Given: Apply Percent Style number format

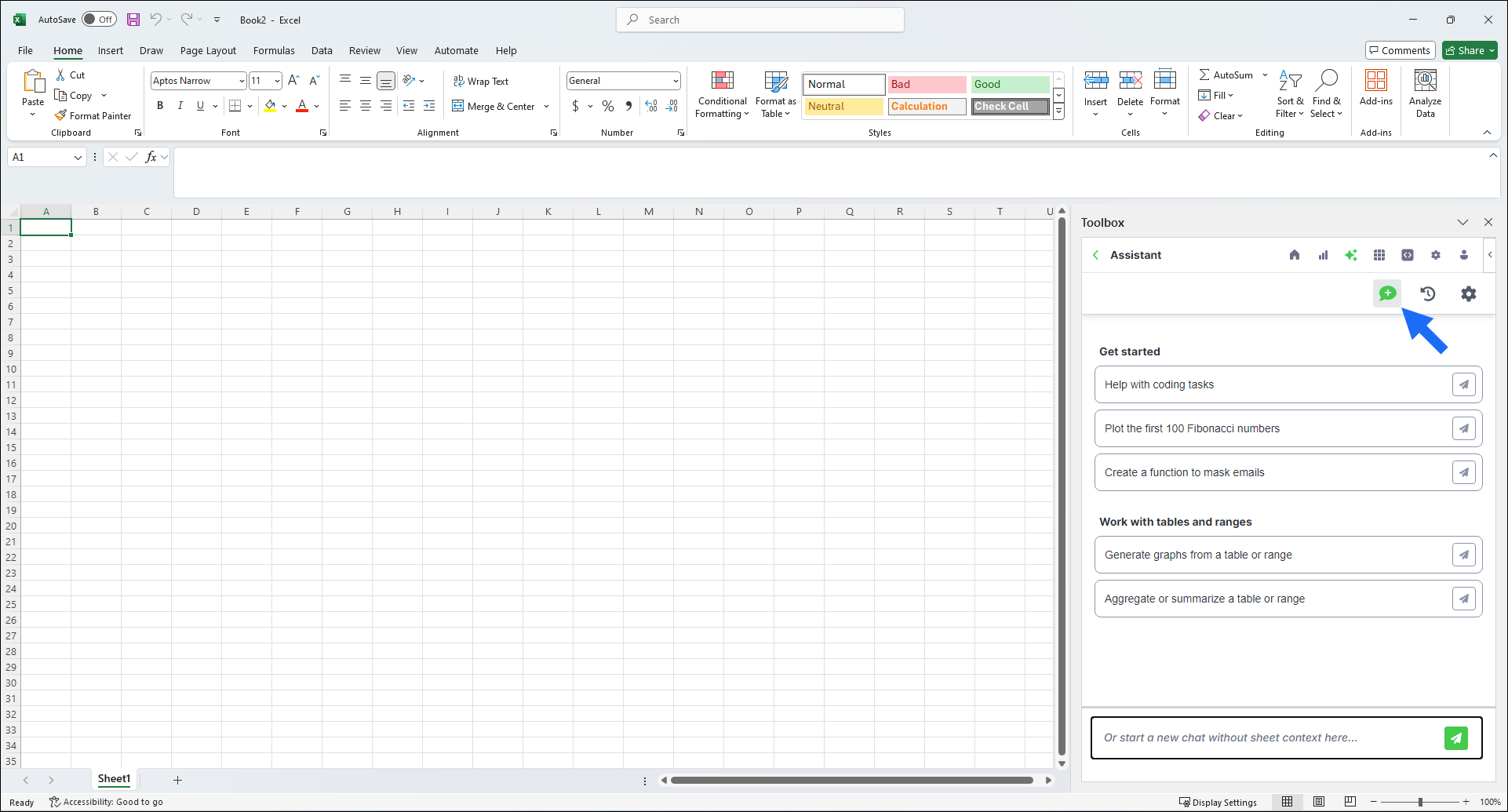Looking at the screenshot, I should pos(608,106).
